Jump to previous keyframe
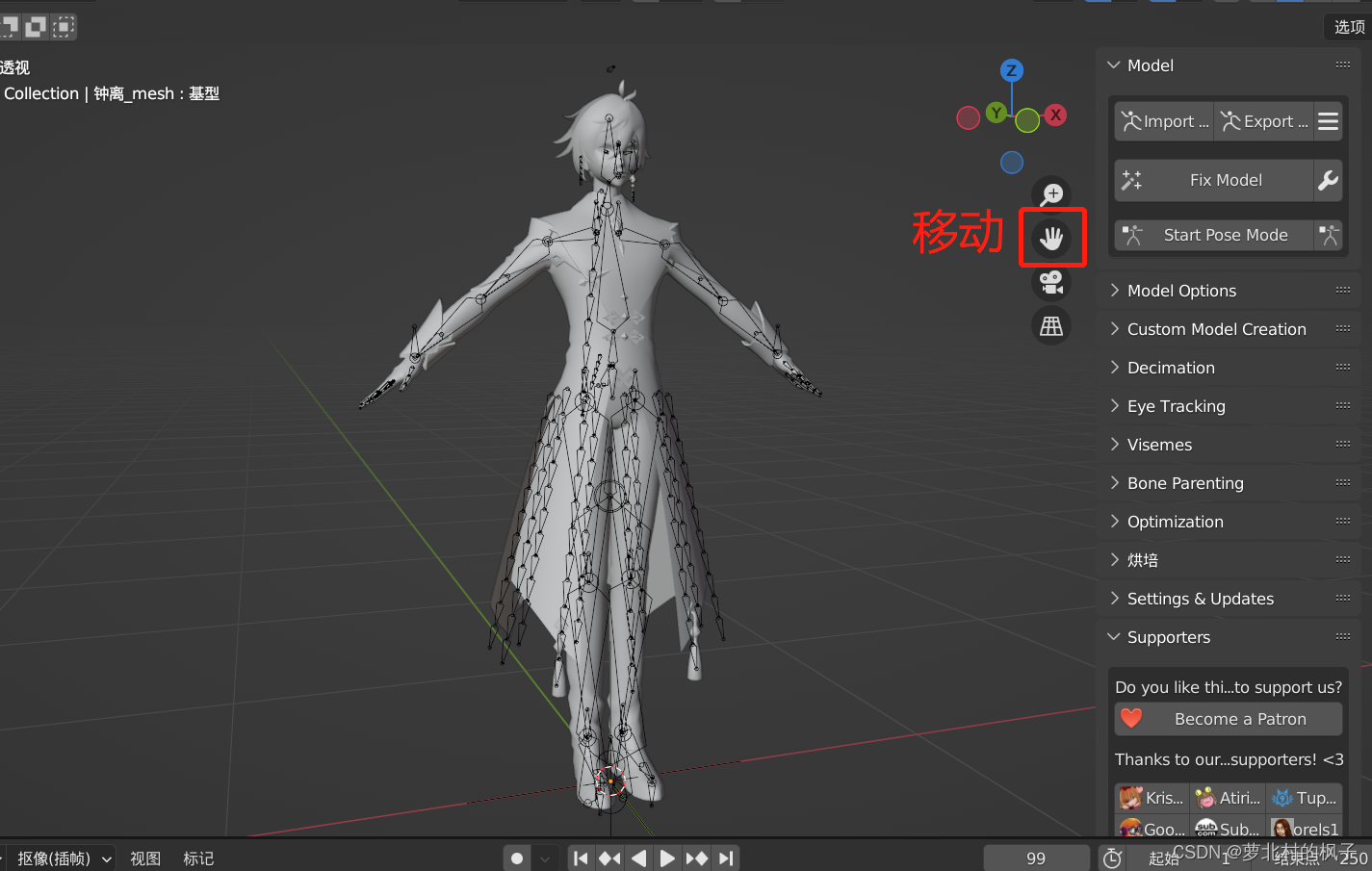 pos(609,858)
